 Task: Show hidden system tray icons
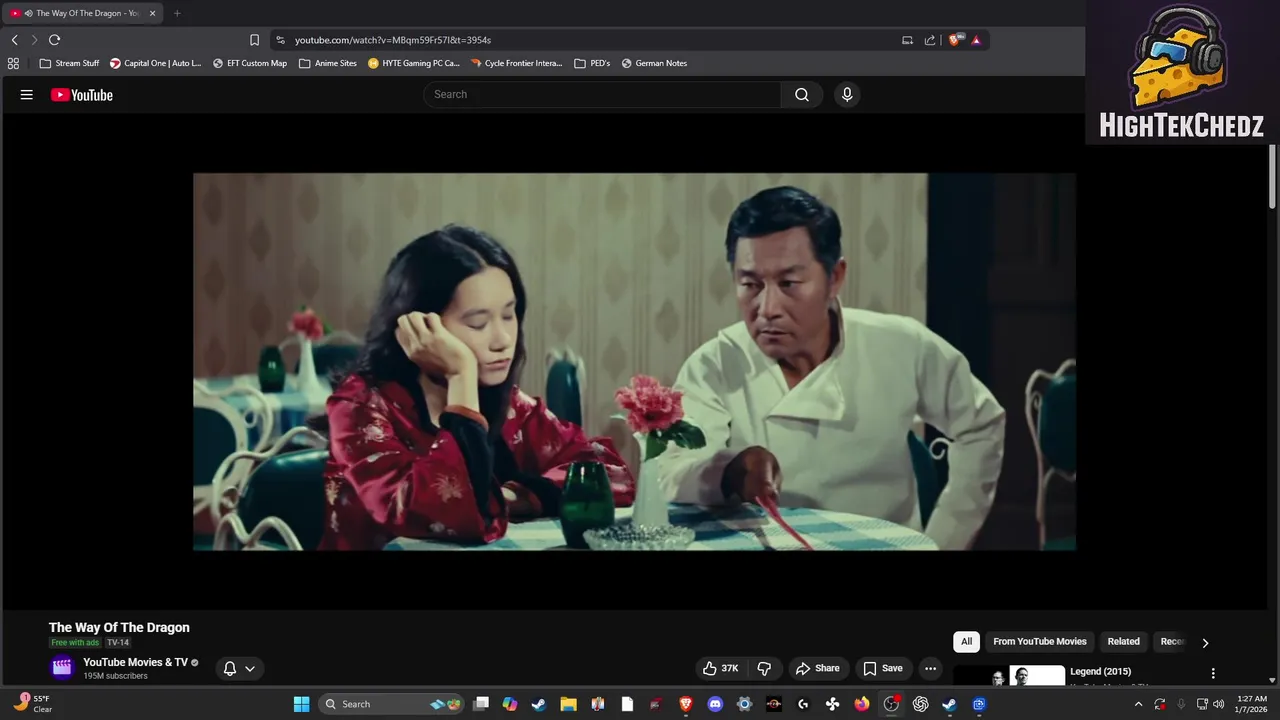[x=1138, y=704]
